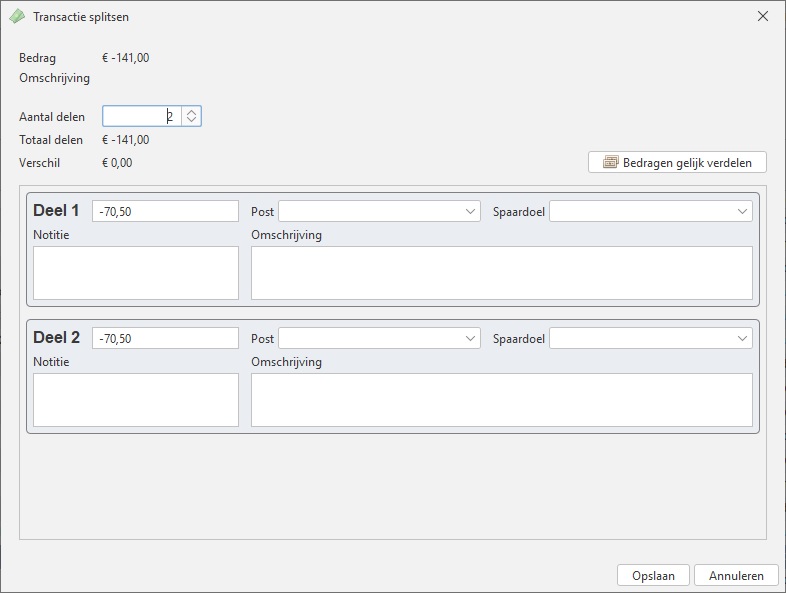
Task: Select the Omschrijving text area in Deel 2
Action: [501, 400]
